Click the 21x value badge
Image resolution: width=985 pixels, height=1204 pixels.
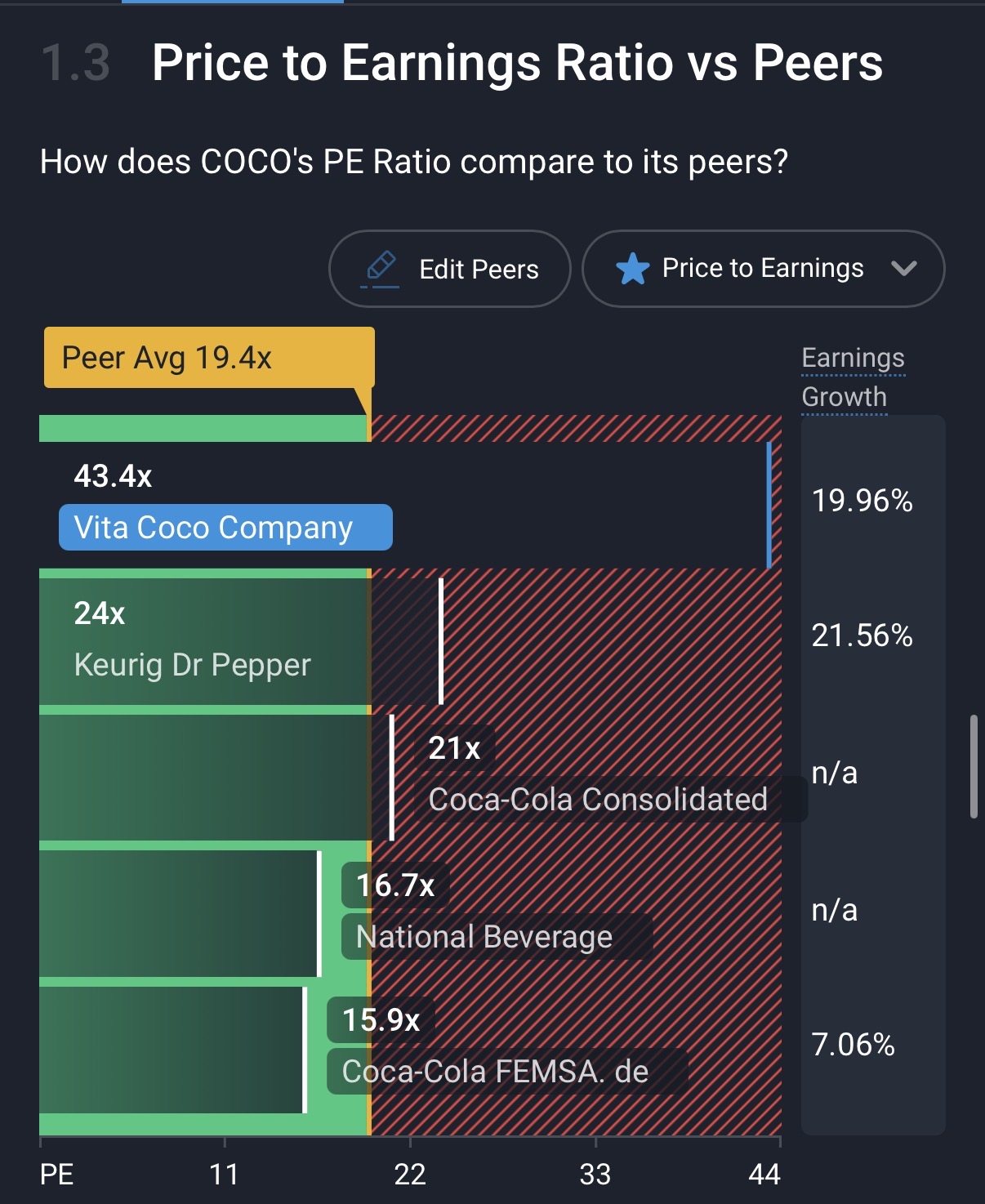454,748
